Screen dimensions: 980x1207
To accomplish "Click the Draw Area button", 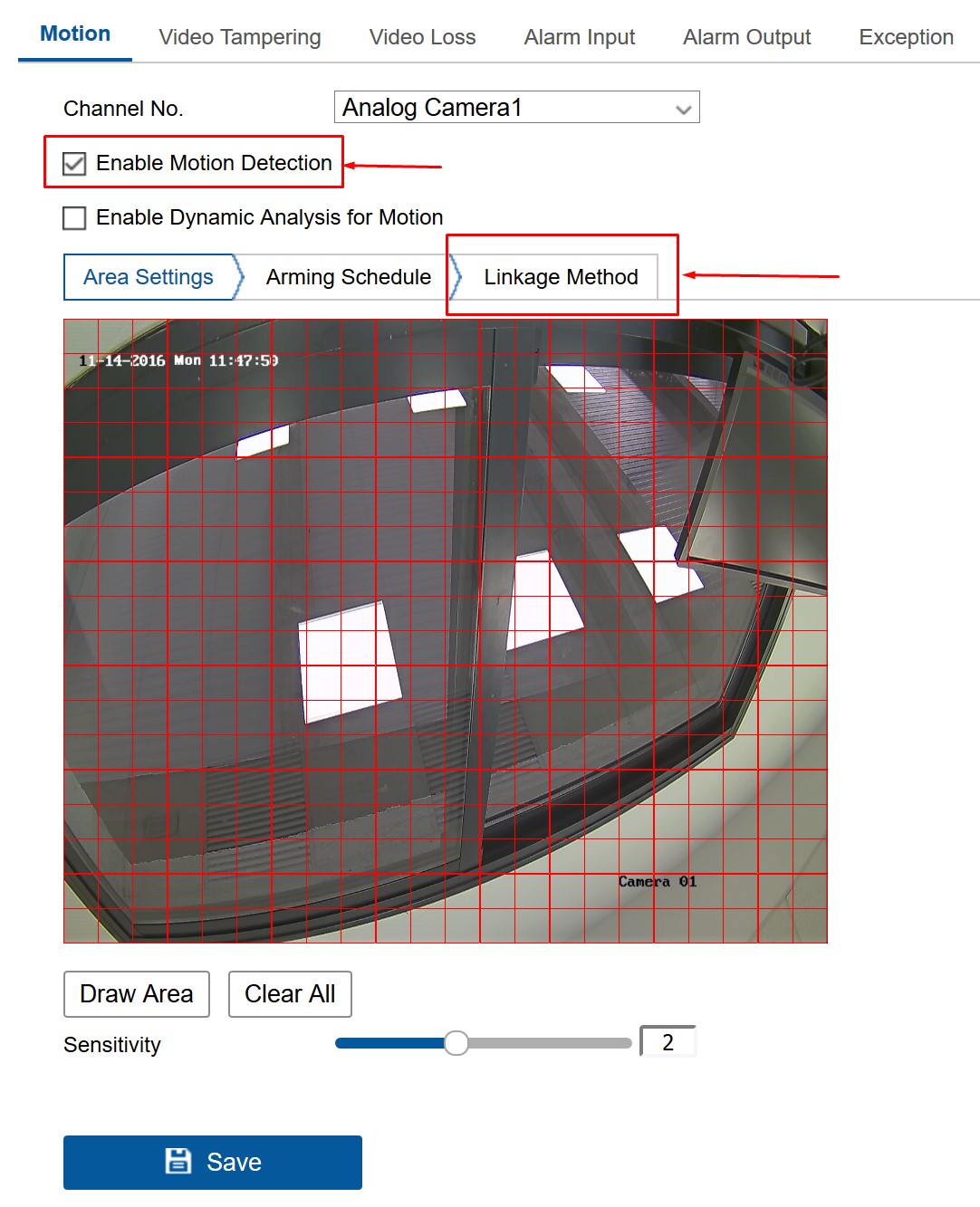I will (137, 994).
